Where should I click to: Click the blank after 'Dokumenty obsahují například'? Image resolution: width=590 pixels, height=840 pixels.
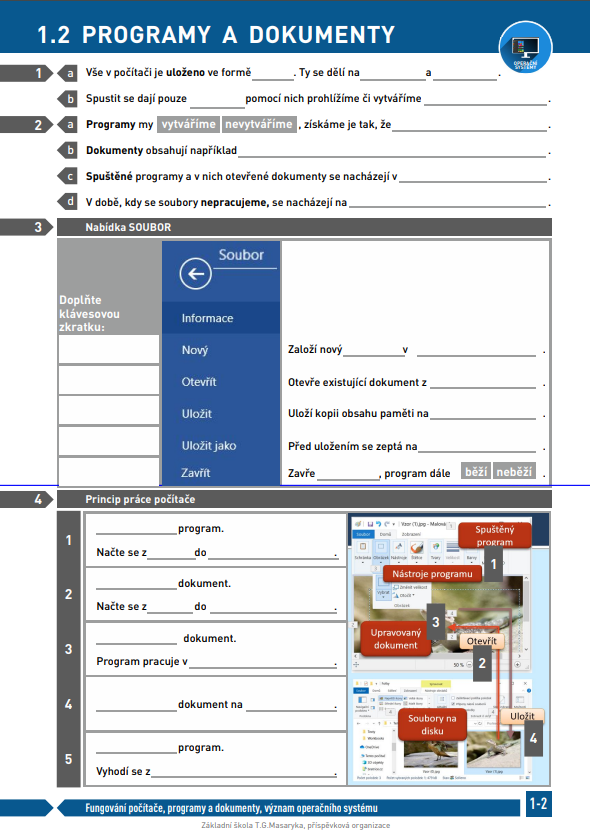coord(392,152)
